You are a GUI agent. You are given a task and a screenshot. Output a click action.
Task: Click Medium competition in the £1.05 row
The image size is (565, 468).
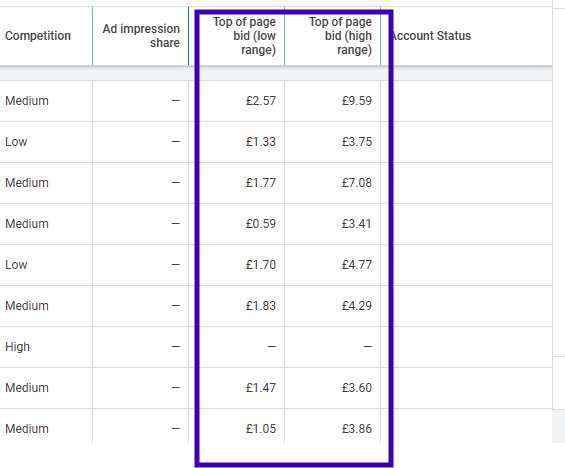click(x=27, y=429)
